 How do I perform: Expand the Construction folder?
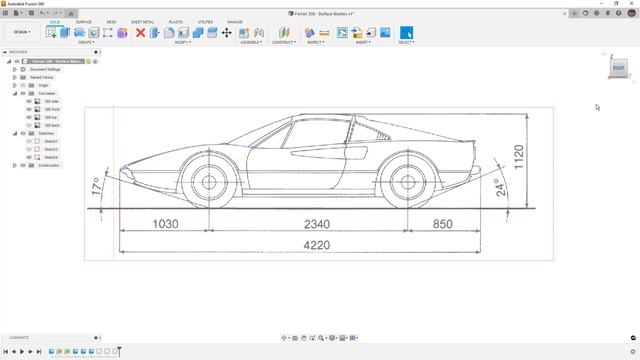coord(15,165)
